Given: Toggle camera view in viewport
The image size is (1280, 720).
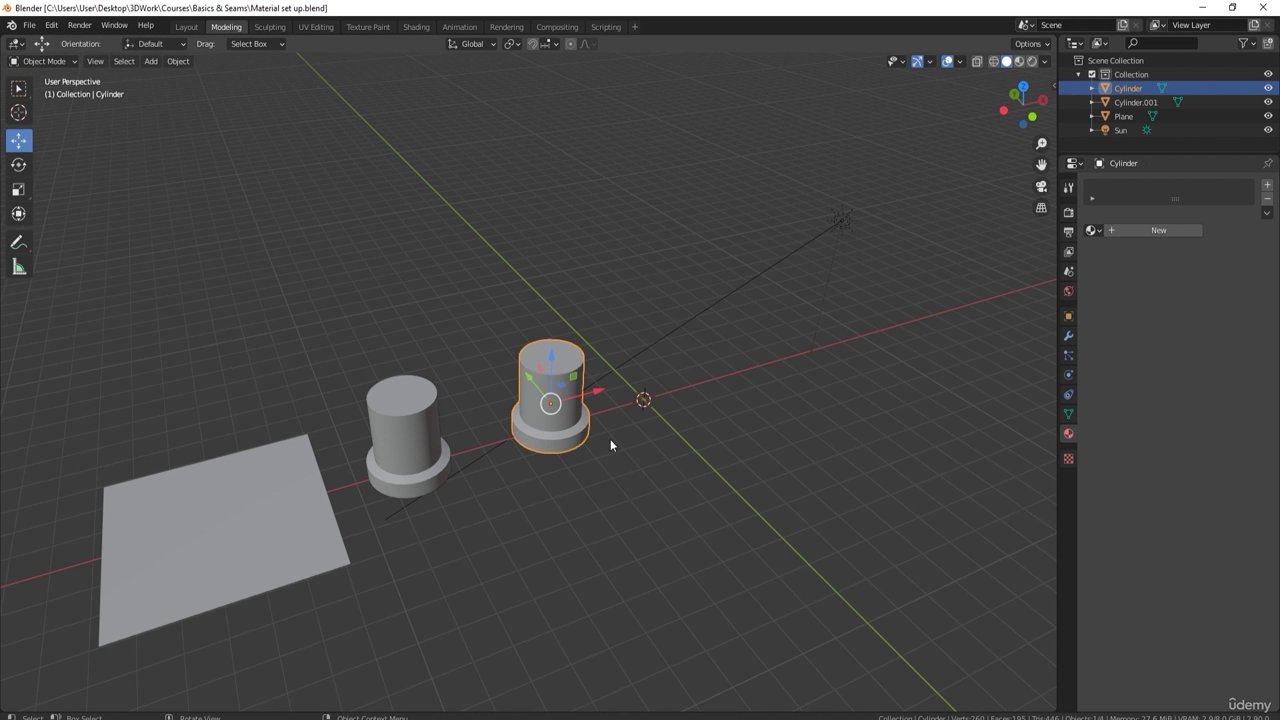Looking at the screenshot, I should [1041, 186].
